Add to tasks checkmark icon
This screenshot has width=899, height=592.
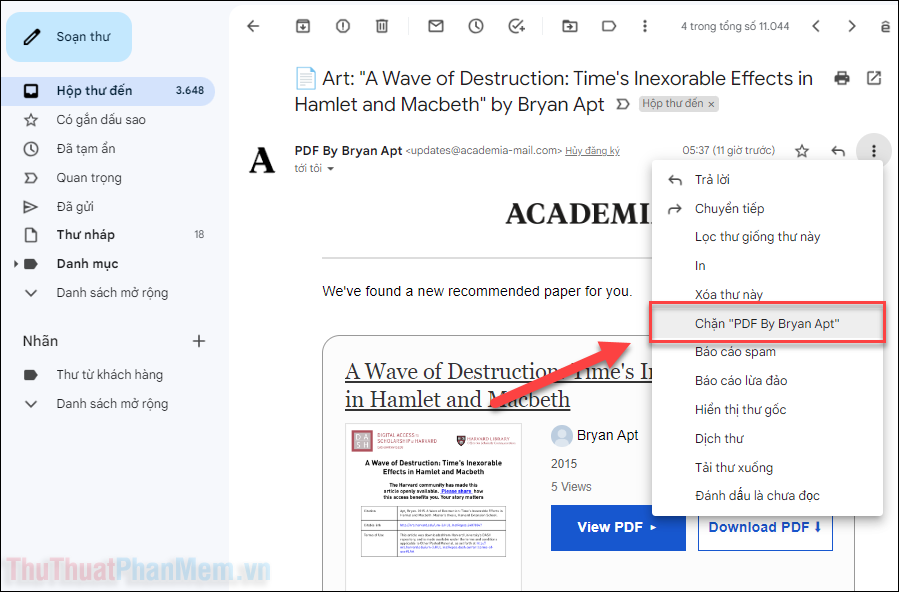[517, 26]
